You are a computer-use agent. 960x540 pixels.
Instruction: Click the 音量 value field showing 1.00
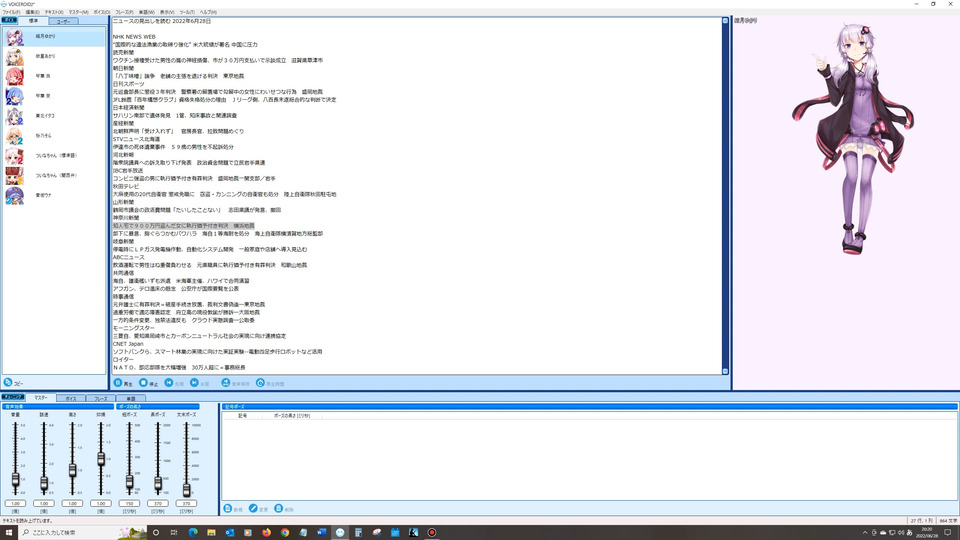(x=15, y=503)
